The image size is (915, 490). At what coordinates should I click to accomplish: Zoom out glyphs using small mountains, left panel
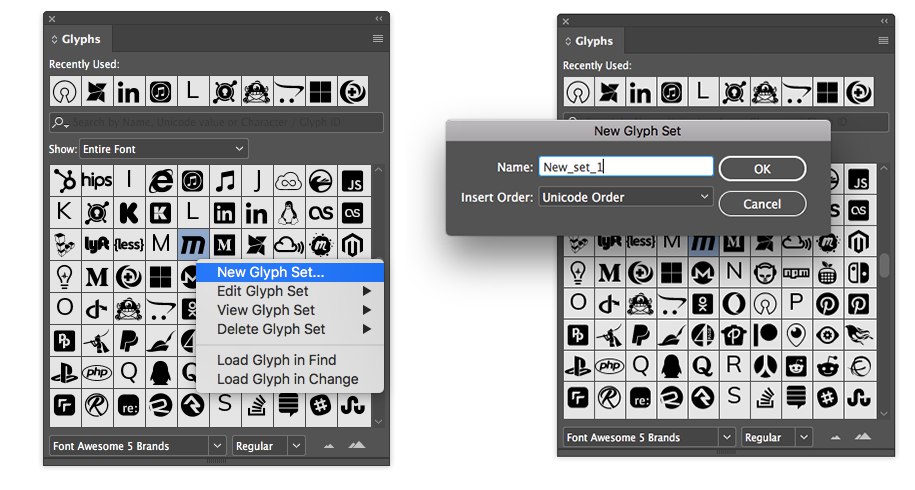(x=329, y=446)
